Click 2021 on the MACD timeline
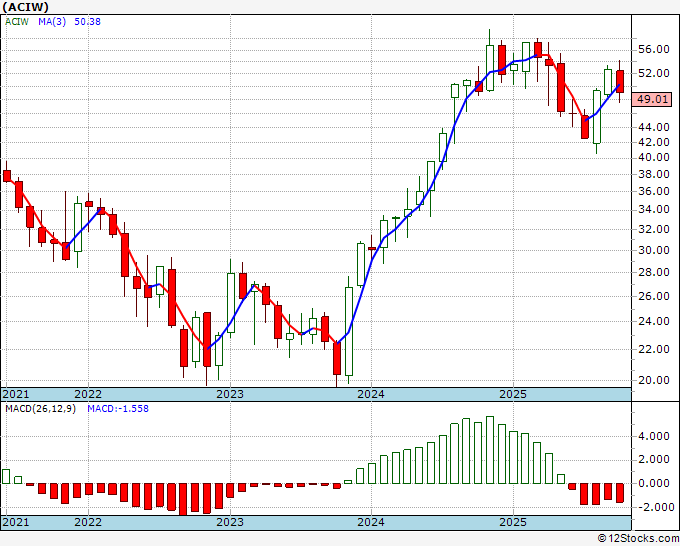Screen dimensions: 680x546 pos(16,522)
